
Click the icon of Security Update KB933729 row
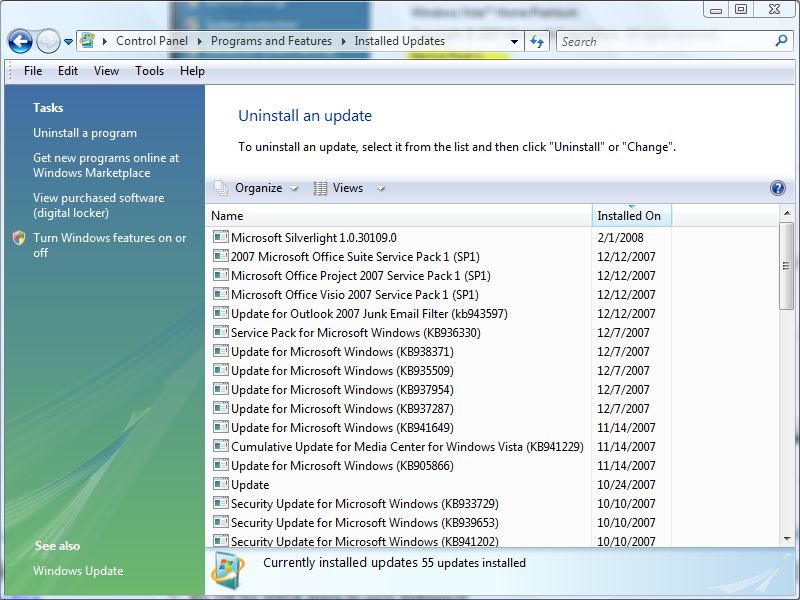220,503
